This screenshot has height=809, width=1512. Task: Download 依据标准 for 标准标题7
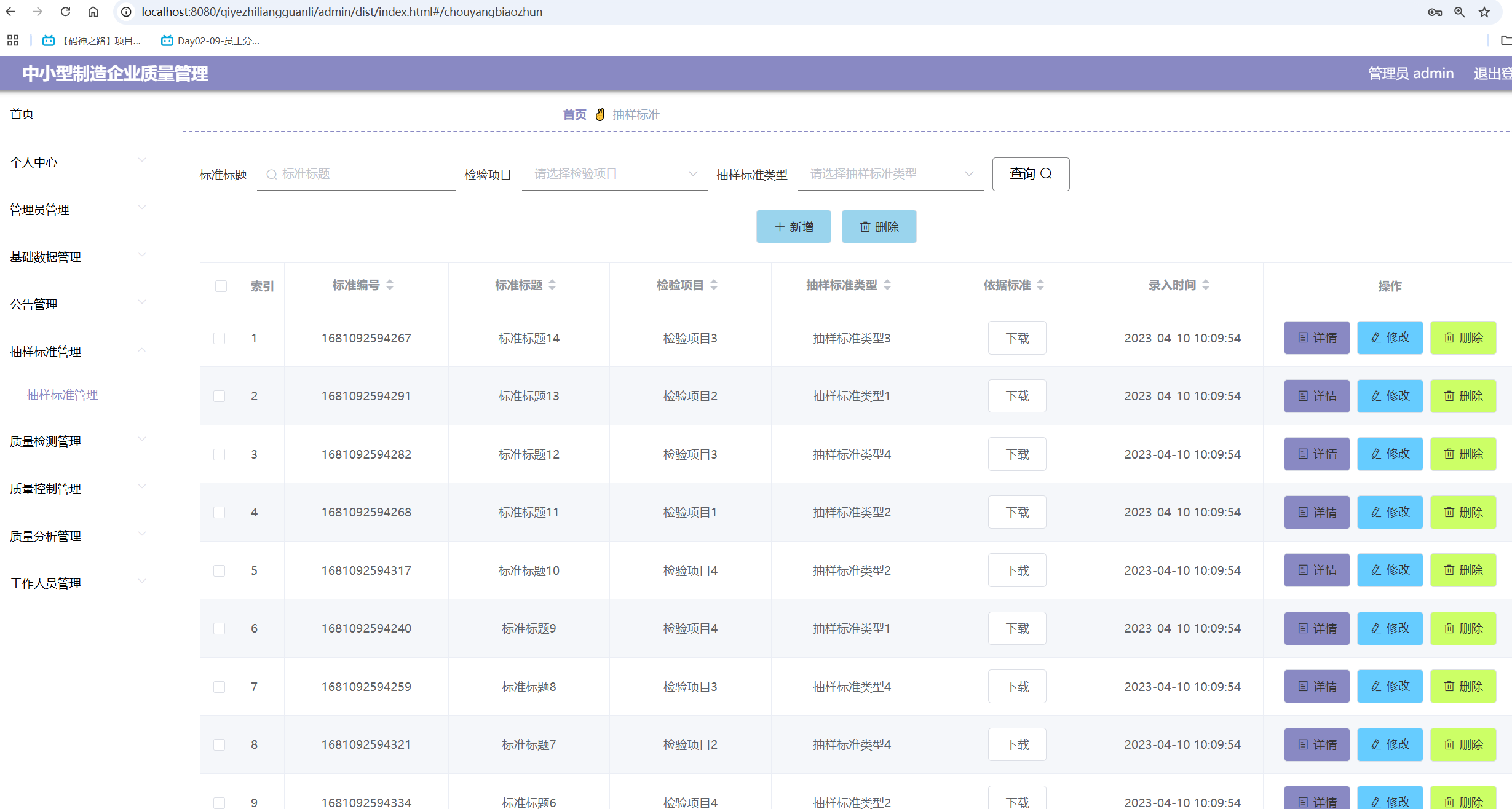click(1017, 744)
